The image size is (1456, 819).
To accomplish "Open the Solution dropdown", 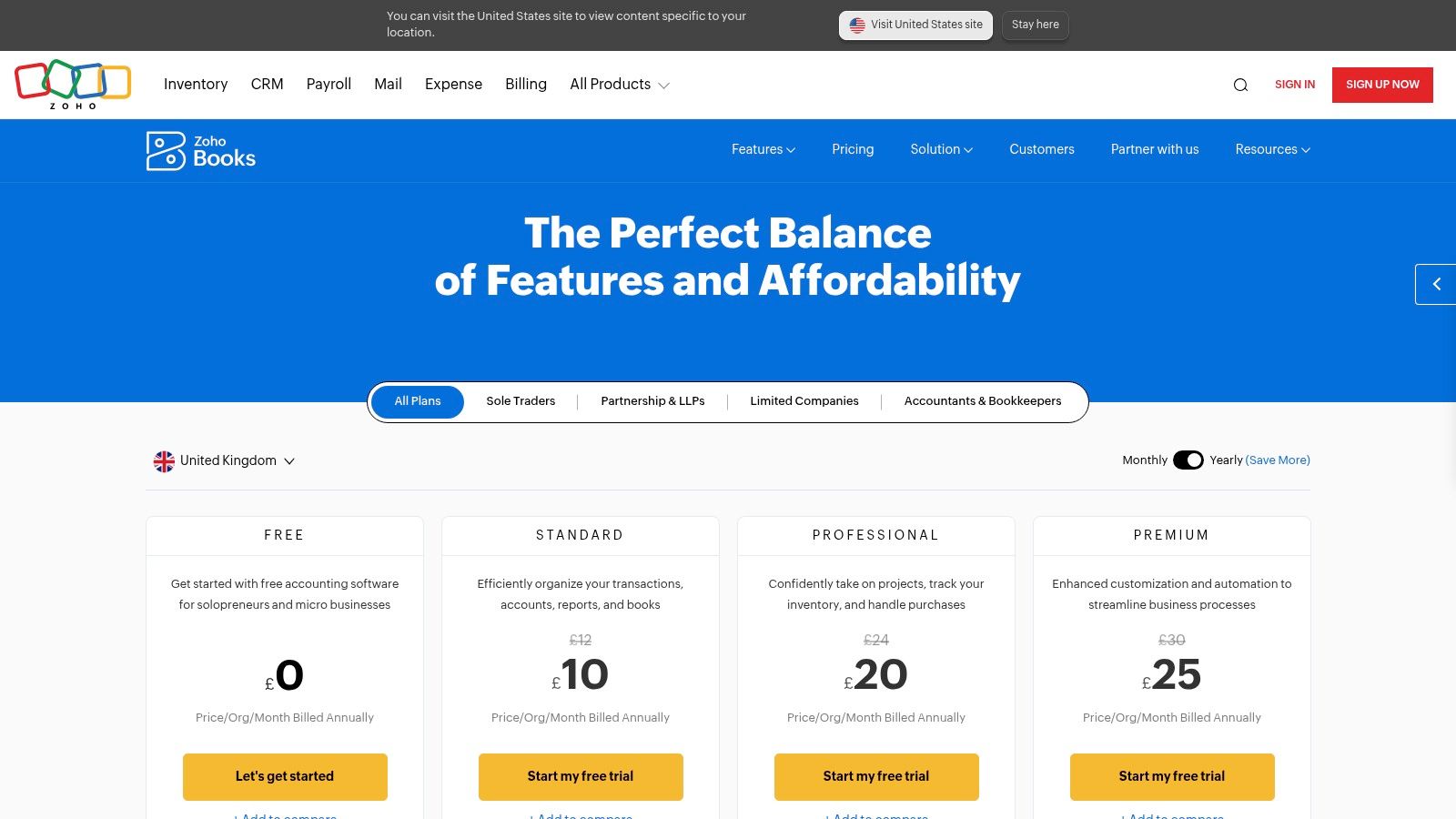I will tap(941, 149).
